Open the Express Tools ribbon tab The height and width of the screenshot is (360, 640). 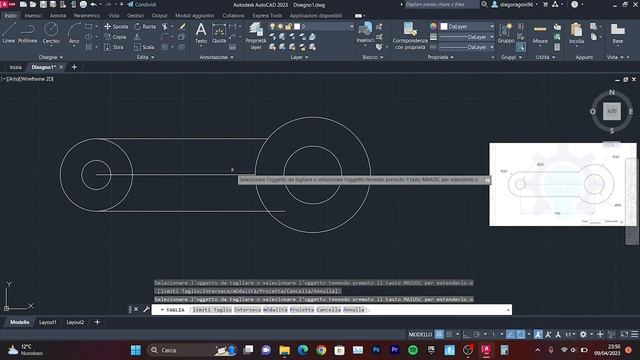pyautogui.click(x=267, y=16)
